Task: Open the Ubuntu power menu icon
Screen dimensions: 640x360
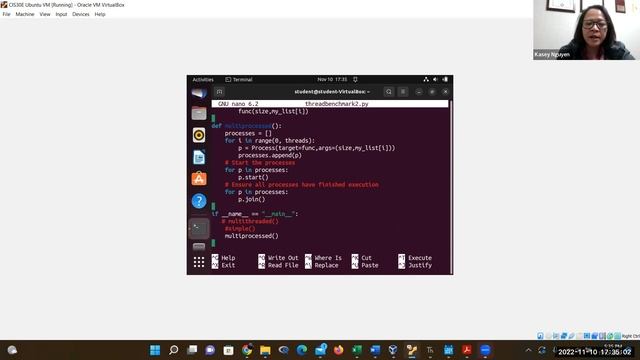Action: pyautogui.click(x=445, y=80)
